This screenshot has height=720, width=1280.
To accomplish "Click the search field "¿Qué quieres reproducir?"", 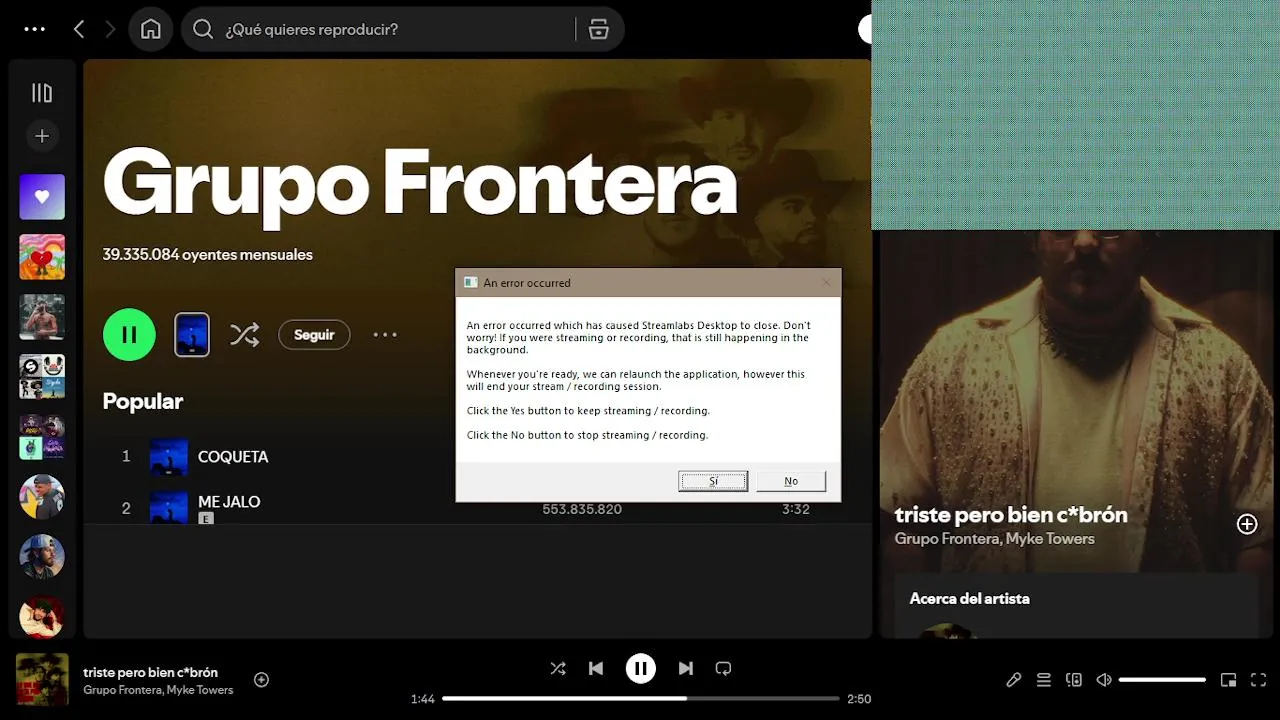I will pyautogui.click(x=380, y=29).
